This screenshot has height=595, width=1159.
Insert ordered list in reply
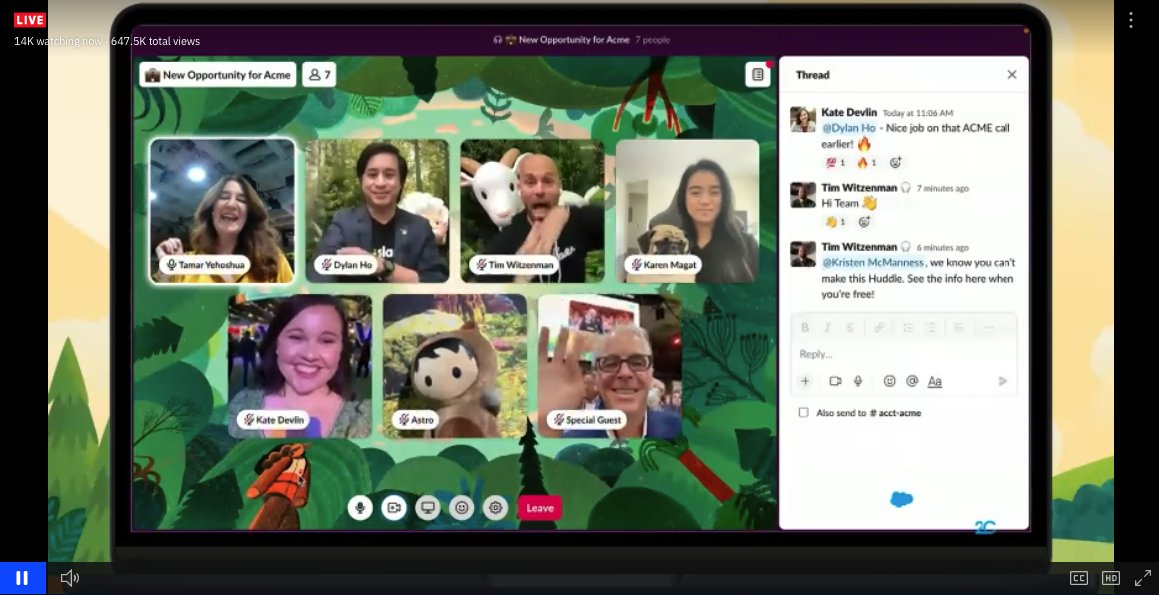[908, 327]
